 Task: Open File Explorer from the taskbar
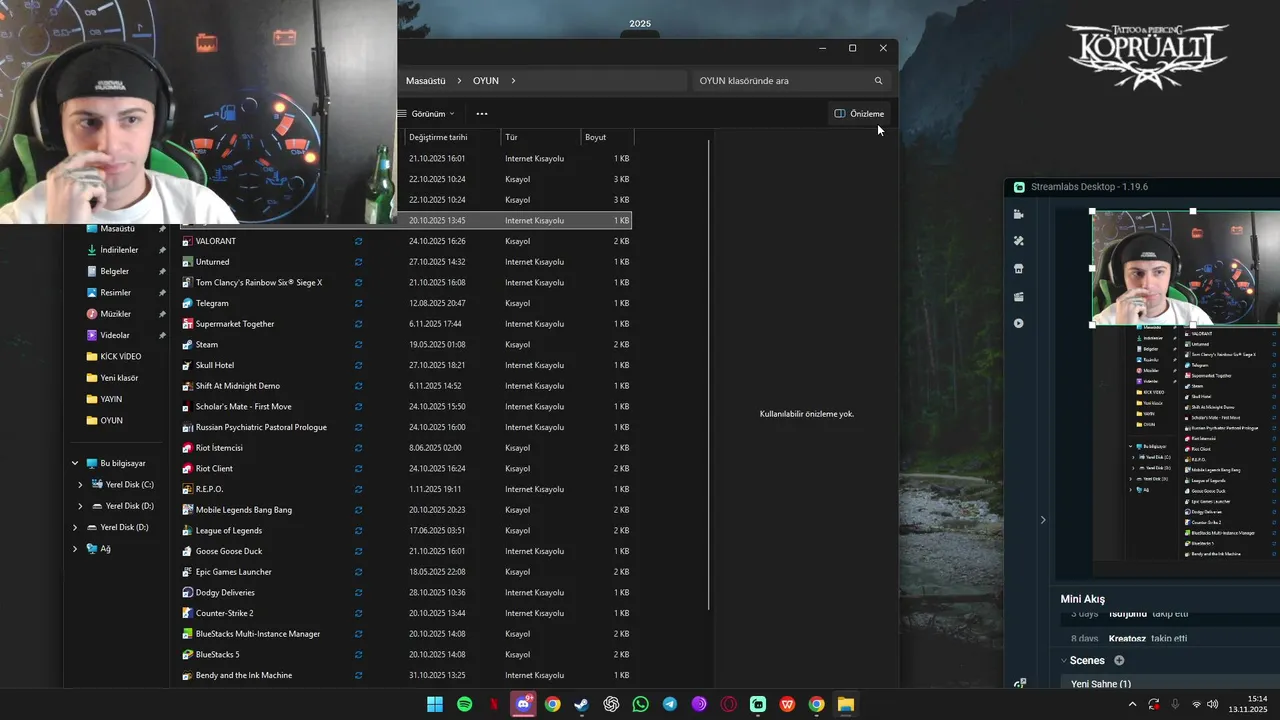pyautogui.click(x=846, y=704)
